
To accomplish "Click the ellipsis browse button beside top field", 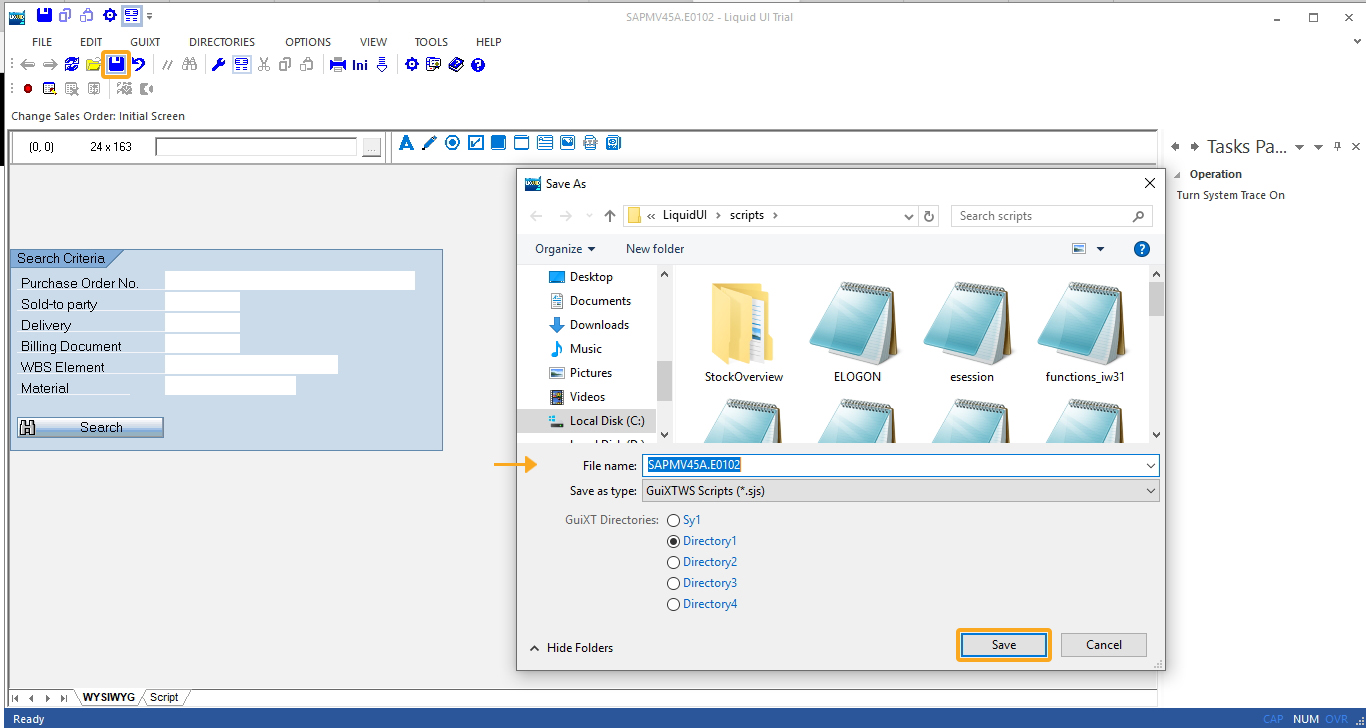I will (371, 147).
